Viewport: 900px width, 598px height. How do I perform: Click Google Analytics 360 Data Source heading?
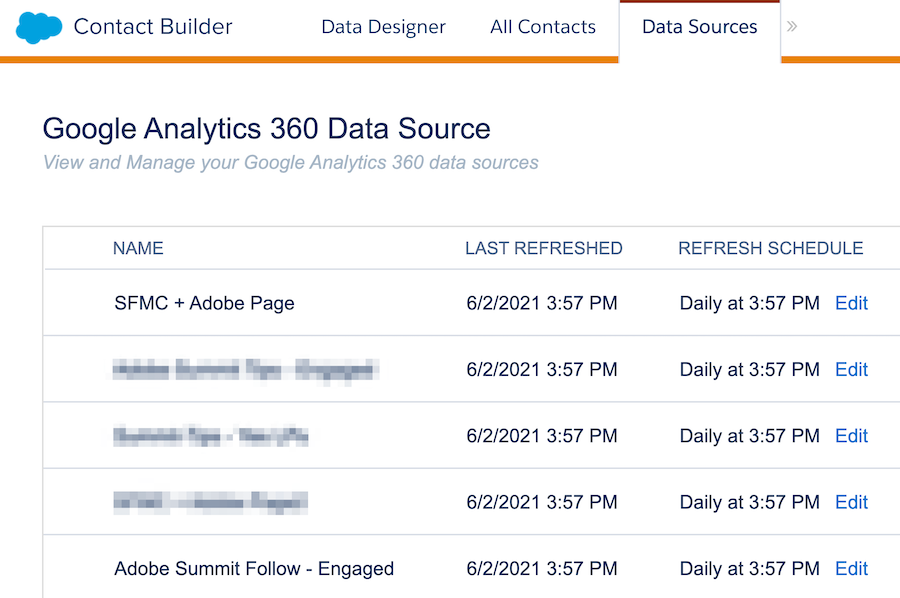click(x=267, y=129)
